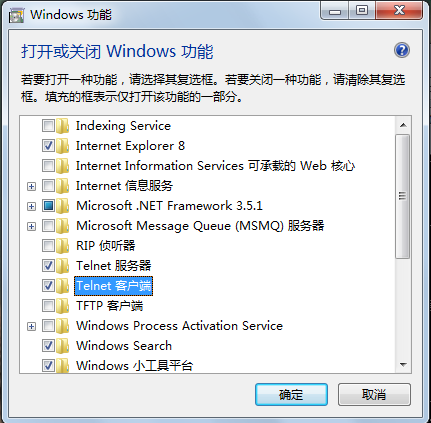Image resolution: width=431 pixels, height=423 pixels.
Task: Click the folder icon beside Telnet 服务器
Action: pyautogui.click(x=62, y=266)
